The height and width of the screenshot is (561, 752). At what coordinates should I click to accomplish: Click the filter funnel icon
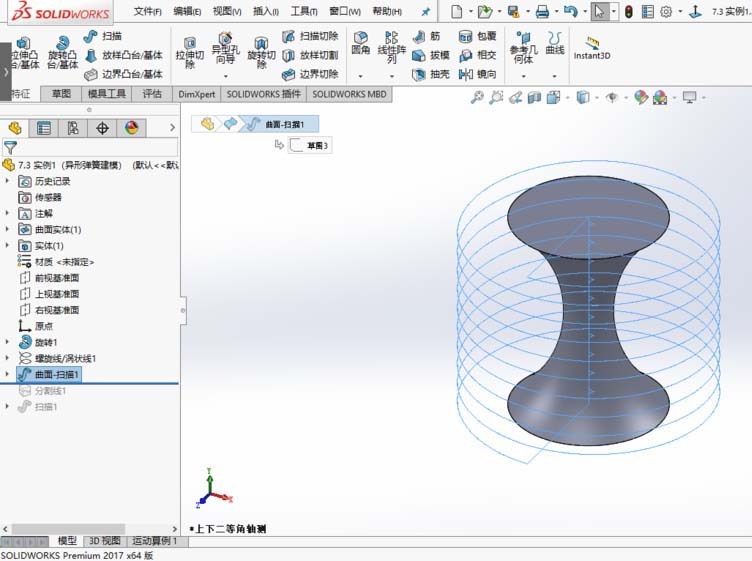point(10,147)
